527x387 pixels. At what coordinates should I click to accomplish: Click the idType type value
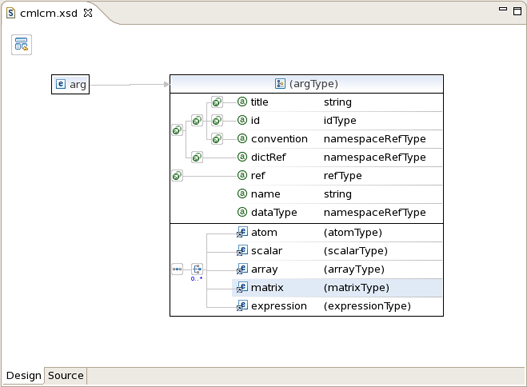[x=340, y=120]
